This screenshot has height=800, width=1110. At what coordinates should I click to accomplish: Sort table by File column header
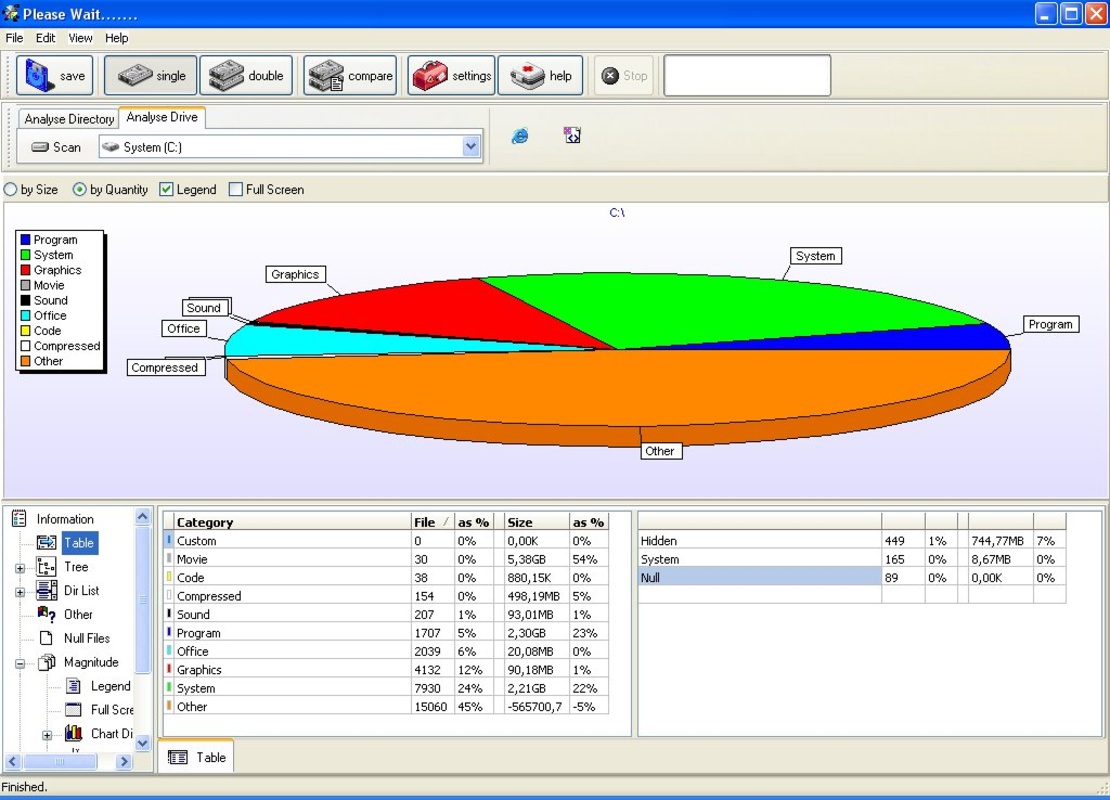[432, 522]
